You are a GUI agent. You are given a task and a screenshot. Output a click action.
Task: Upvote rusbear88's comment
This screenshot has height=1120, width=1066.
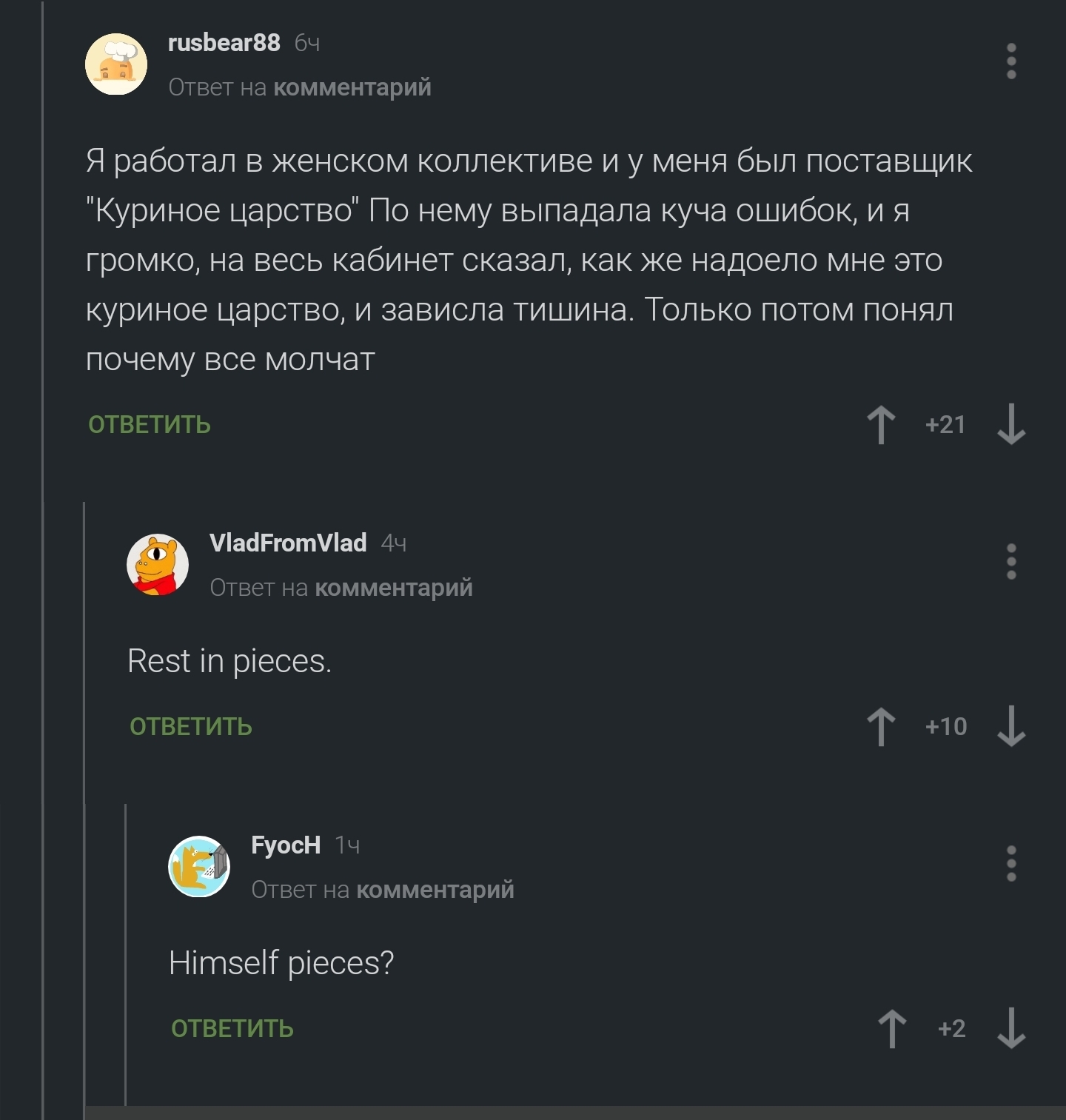(881, 425)
